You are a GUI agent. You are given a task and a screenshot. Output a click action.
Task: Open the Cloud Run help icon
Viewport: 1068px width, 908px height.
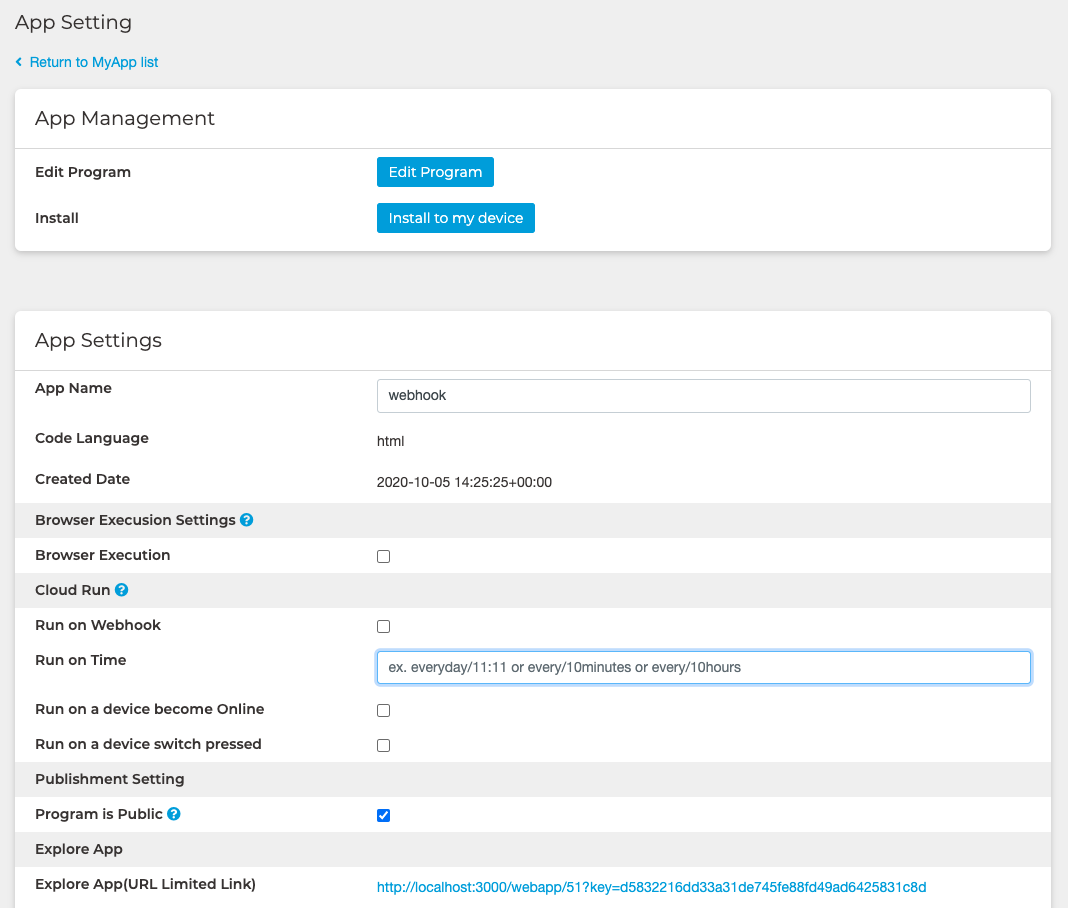click(x=122, y=590)
